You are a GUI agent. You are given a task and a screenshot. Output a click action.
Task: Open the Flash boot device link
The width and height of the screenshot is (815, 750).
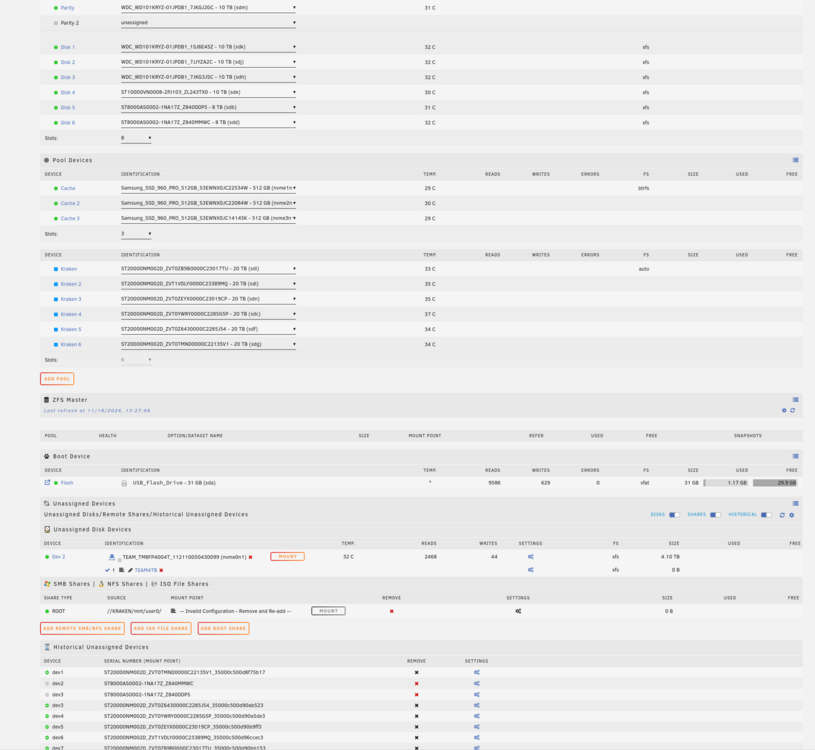67,483
